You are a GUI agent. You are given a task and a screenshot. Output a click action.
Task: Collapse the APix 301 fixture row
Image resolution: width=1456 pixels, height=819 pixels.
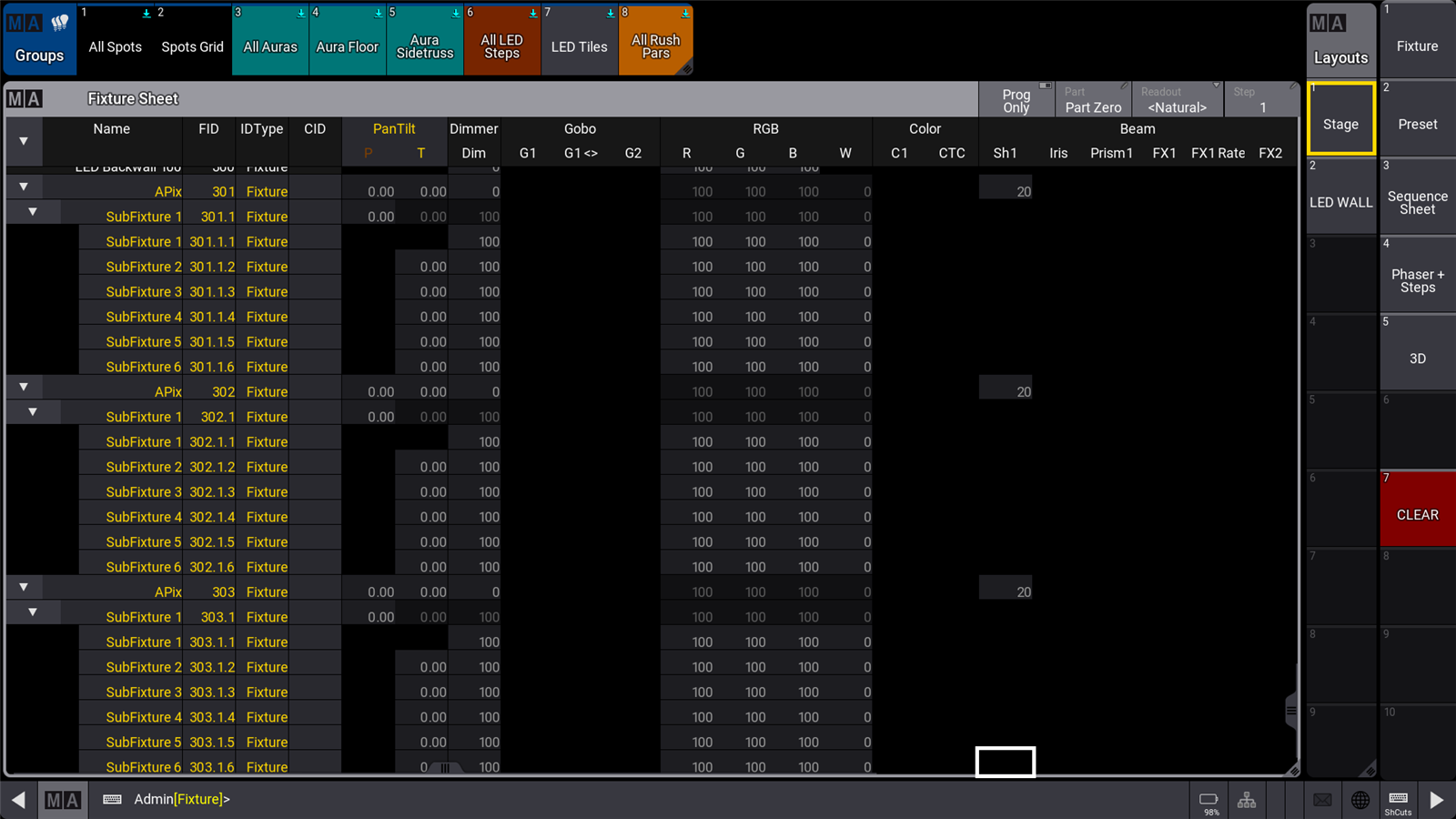pos(24,187)
